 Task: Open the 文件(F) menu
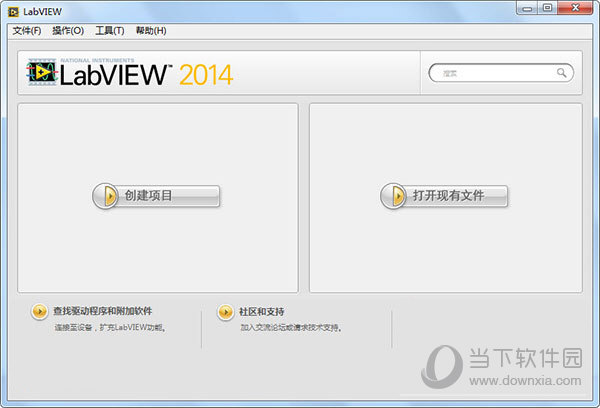(x=27, y=31)
